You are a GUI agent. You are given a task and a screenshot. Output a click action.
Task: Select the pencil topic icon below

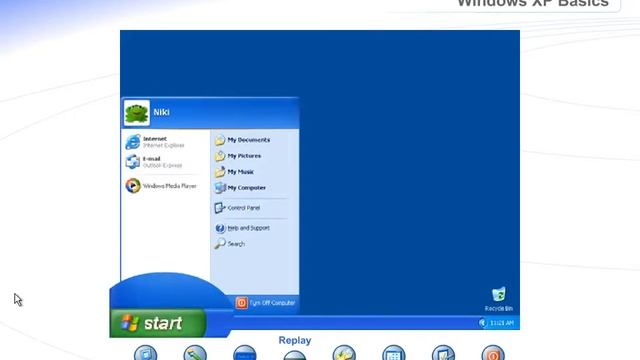(x=195, y=353)
